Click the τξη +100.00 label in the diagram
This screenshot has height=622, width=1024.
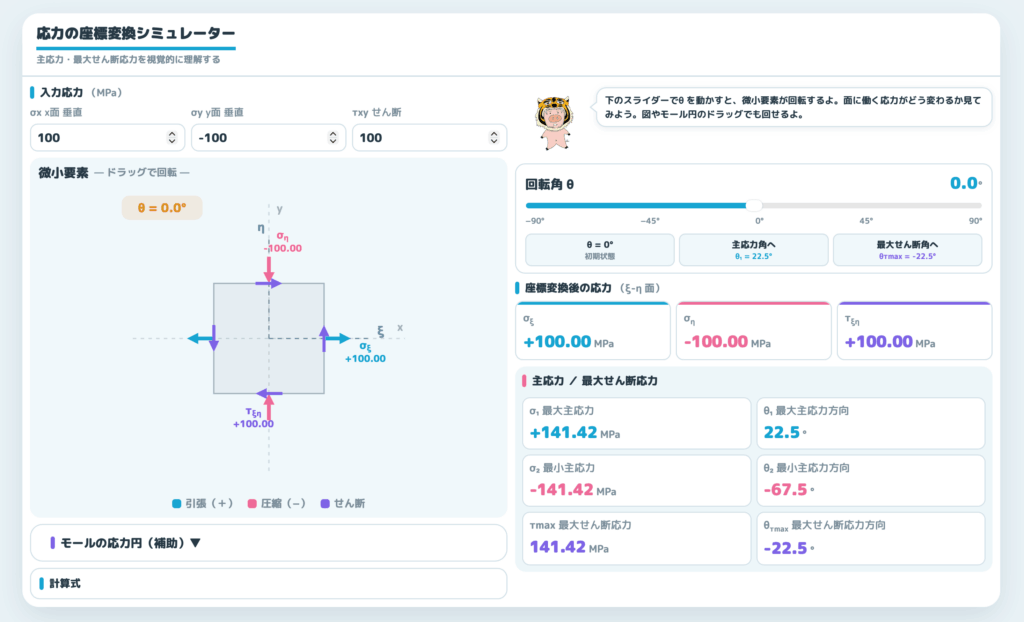click(253, 417)
